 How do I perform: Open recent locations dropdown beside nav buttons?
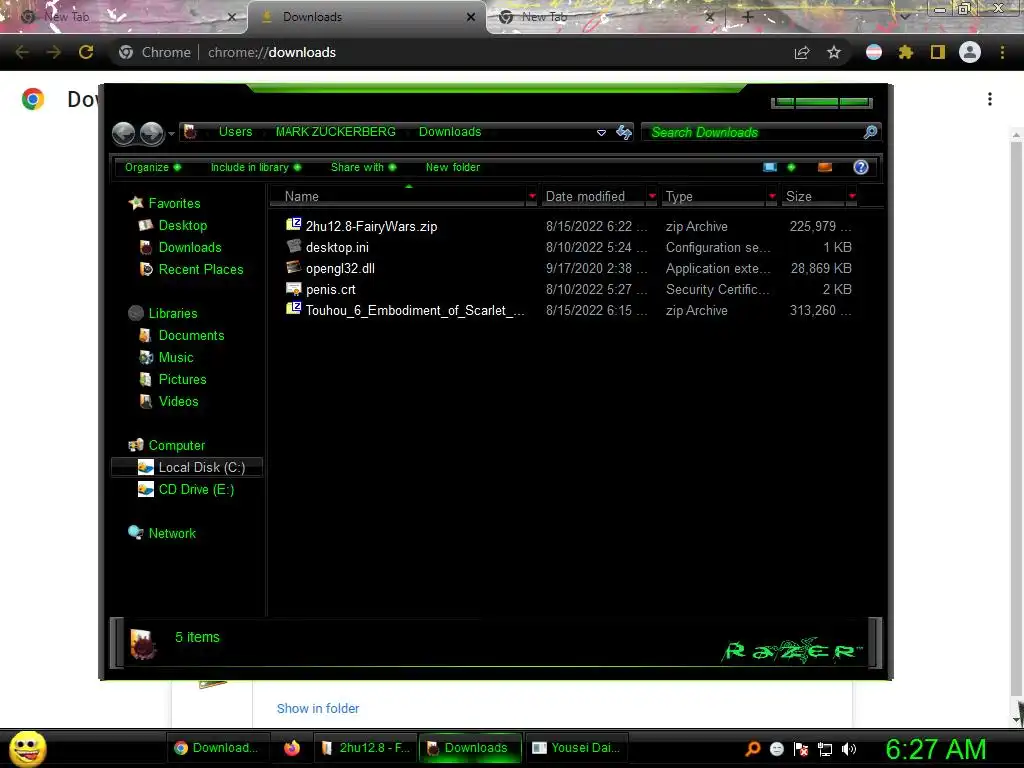tap(171, 134)
